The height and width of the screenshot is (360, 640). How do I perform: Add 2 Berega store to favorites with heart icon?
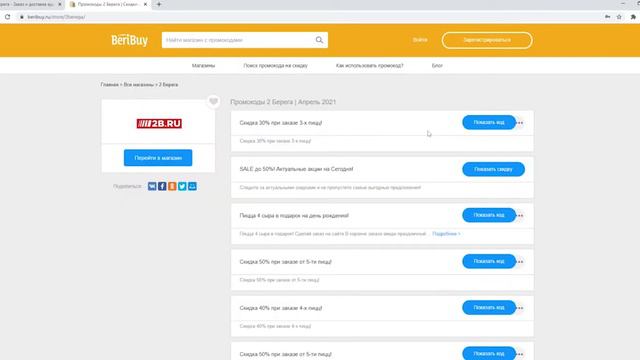coord(213,101)
